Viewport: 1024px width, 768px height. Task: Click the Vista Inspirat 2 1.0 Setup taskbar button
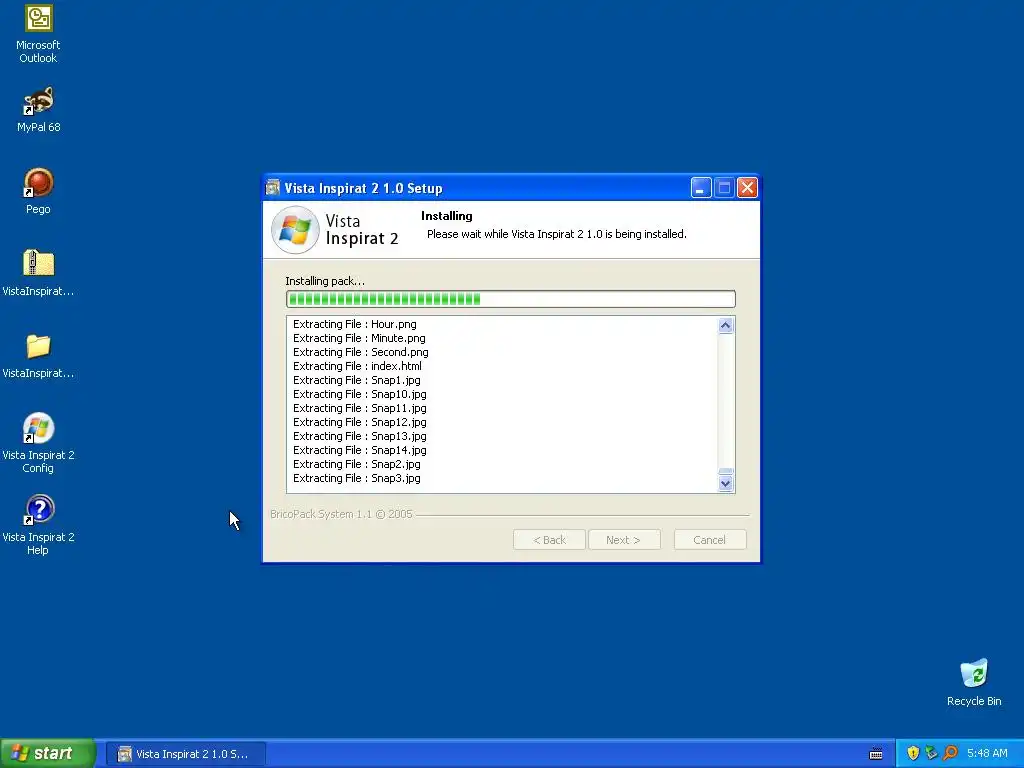185,754
